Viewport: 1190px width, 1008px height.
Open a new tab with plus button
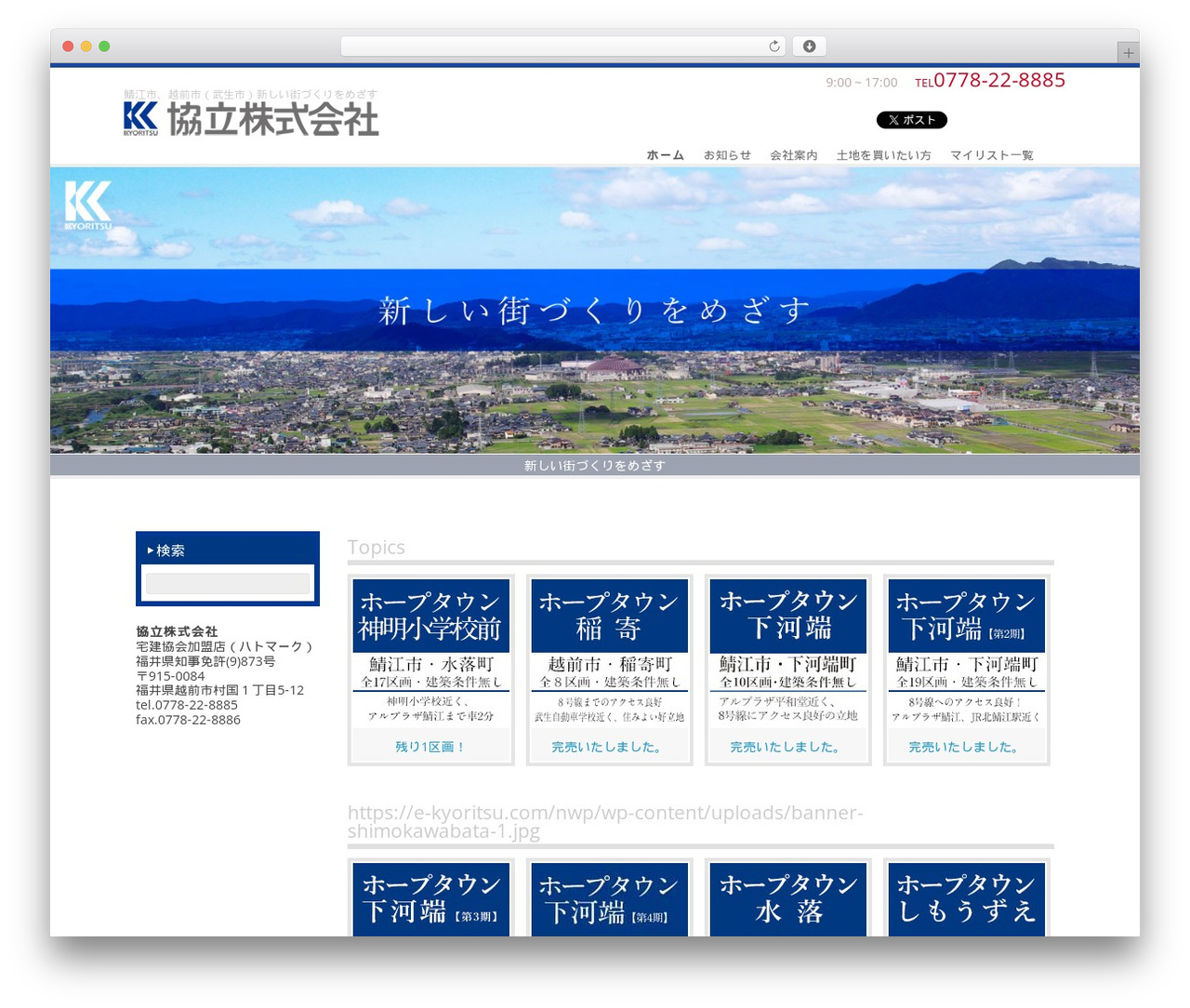(1128, 53)
